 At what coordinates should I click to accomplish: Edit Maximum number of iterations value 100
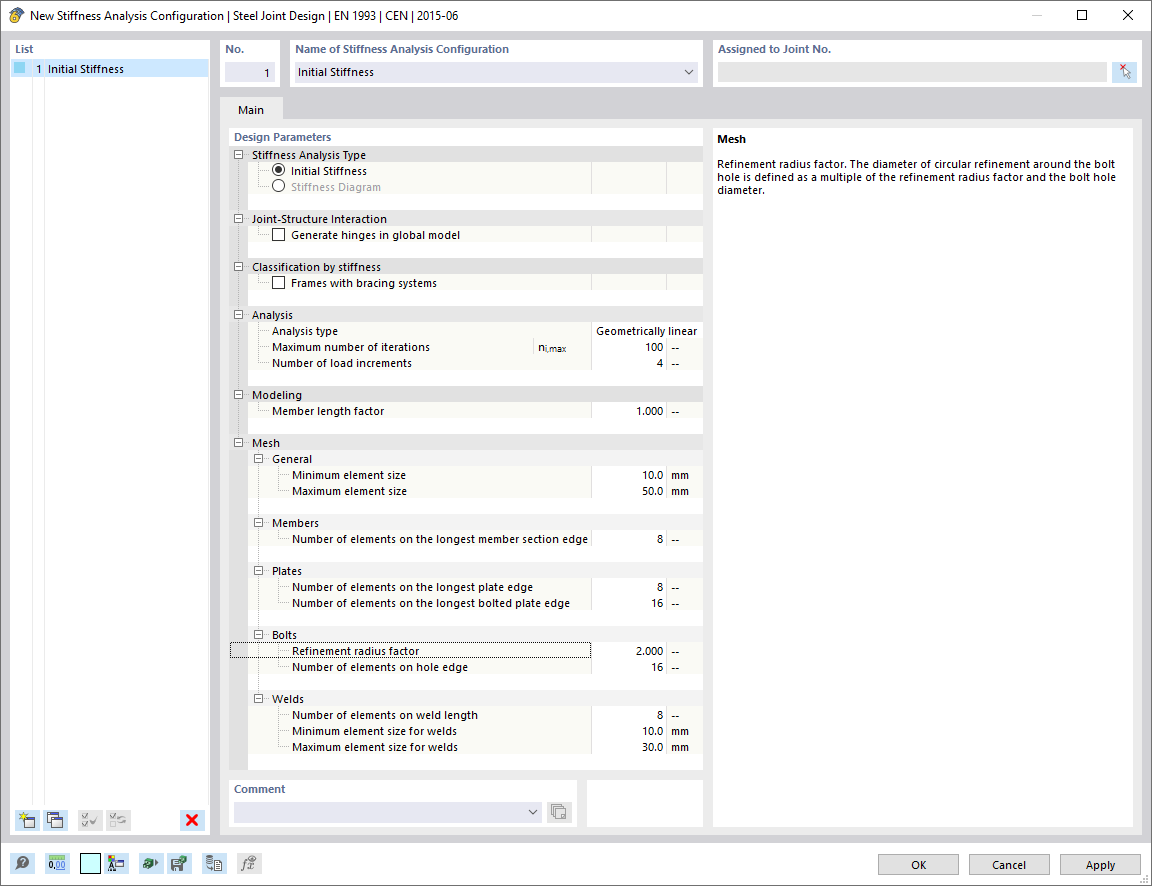(x=629, y=347)
